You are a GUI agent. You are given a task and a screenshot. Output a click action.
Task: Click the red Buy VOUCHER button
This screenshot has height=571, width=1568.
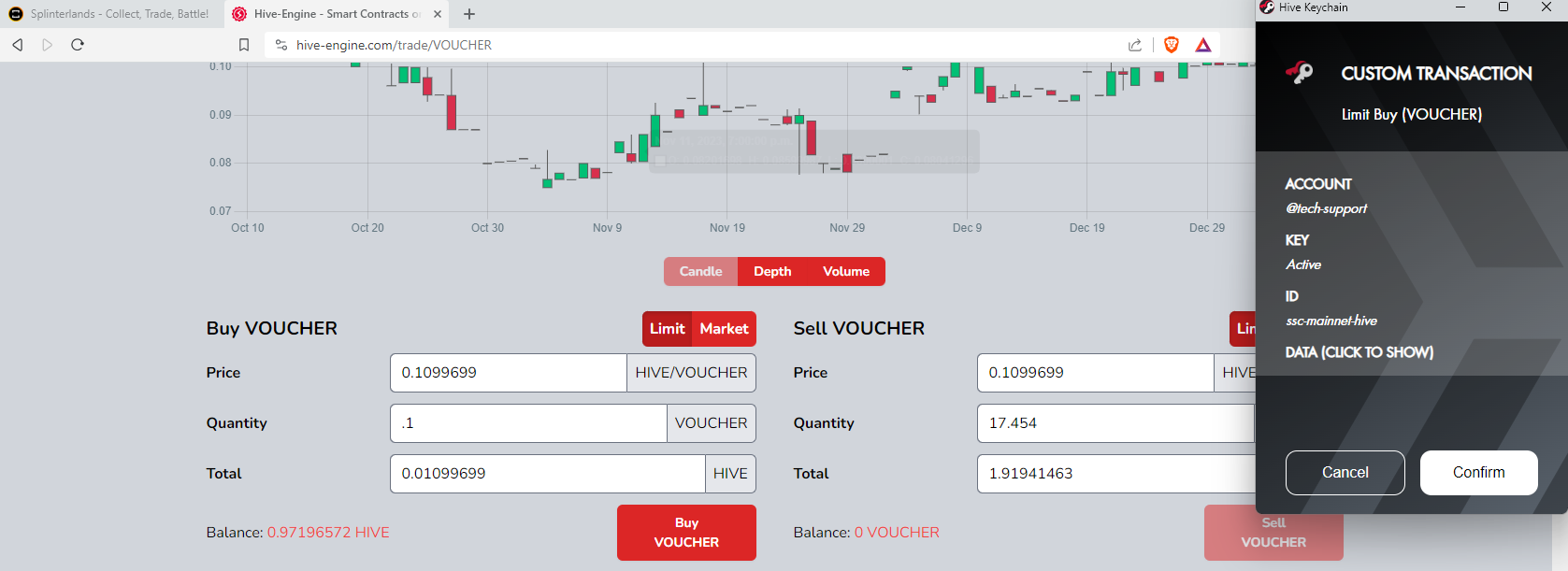pyautogui.click(x=686, y=533)
